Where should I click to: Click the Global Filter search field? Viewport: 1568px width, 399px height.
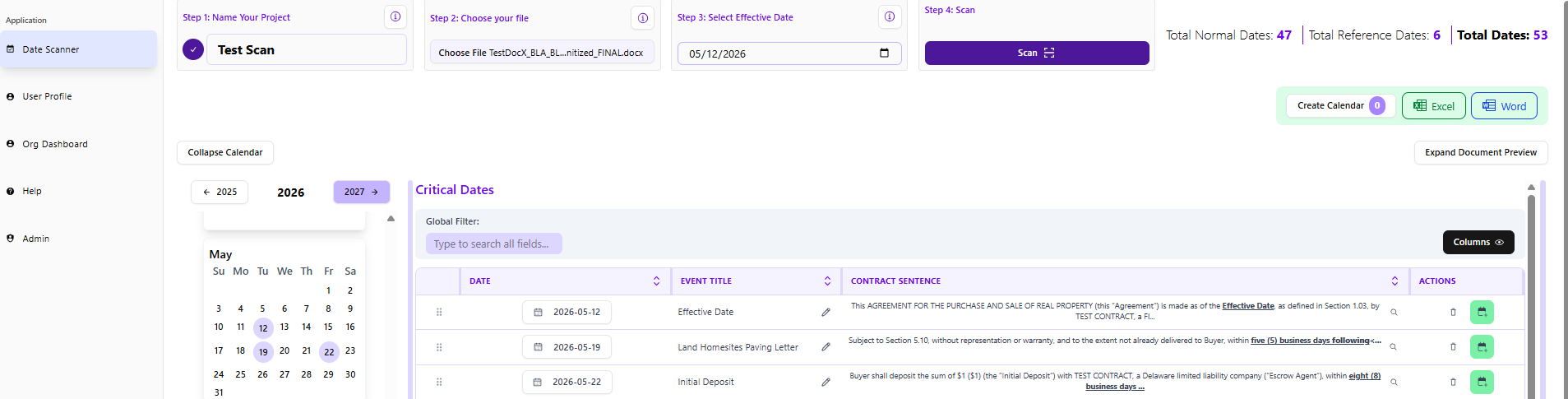[494, 244]
